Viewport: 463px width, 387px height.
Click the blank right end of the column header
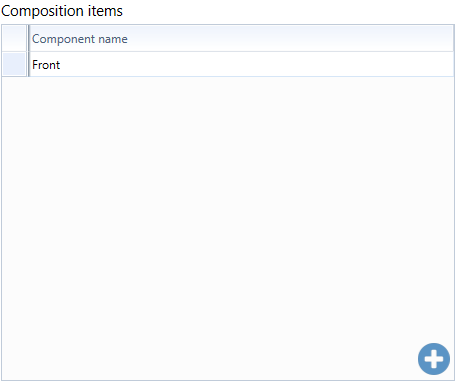367,39
